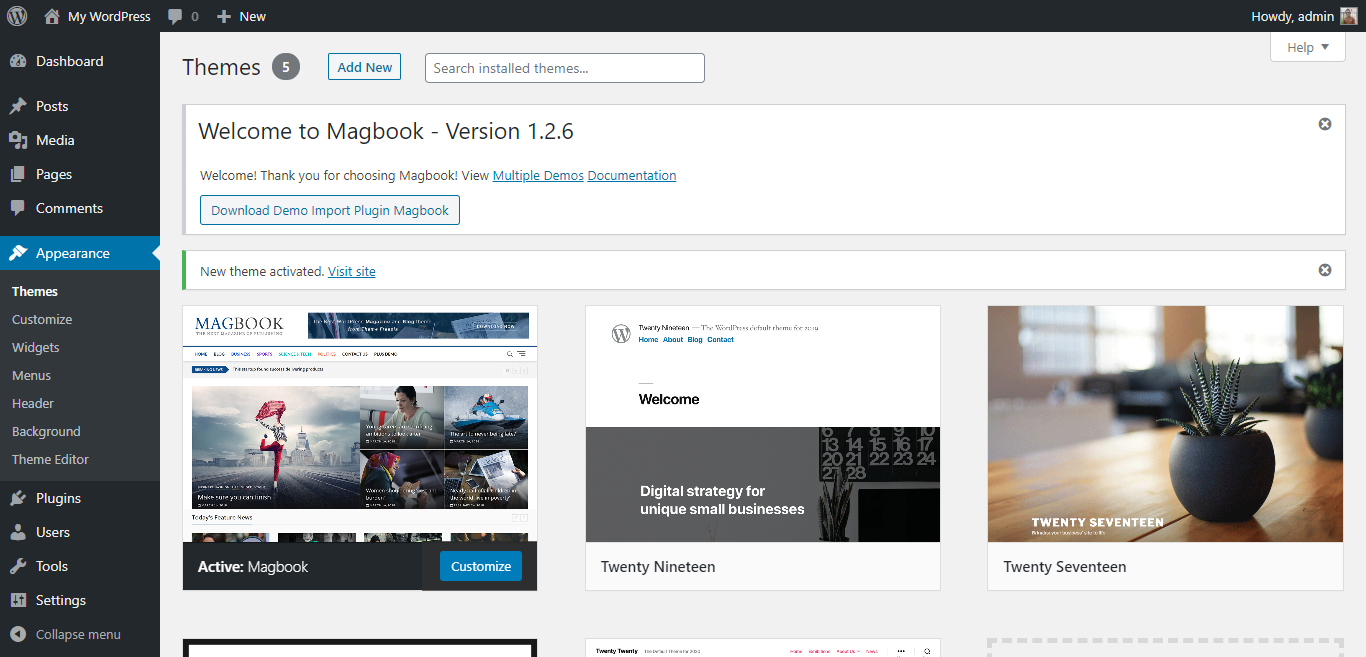
Task: Open My WordPress site home icon
Action: pyautogui.click(x=52, y=16)
